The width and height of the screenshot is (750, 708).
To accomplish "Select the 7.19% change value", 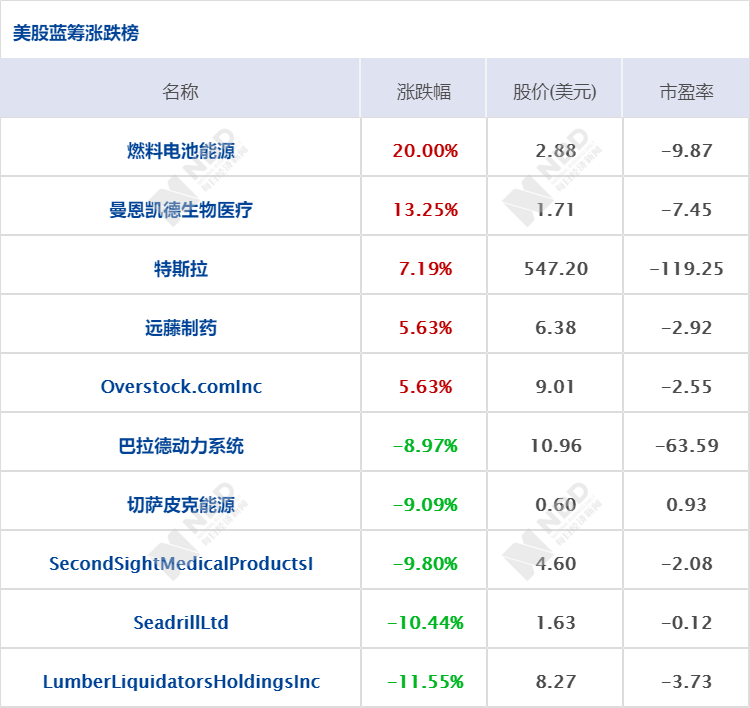I will [425, 269].
